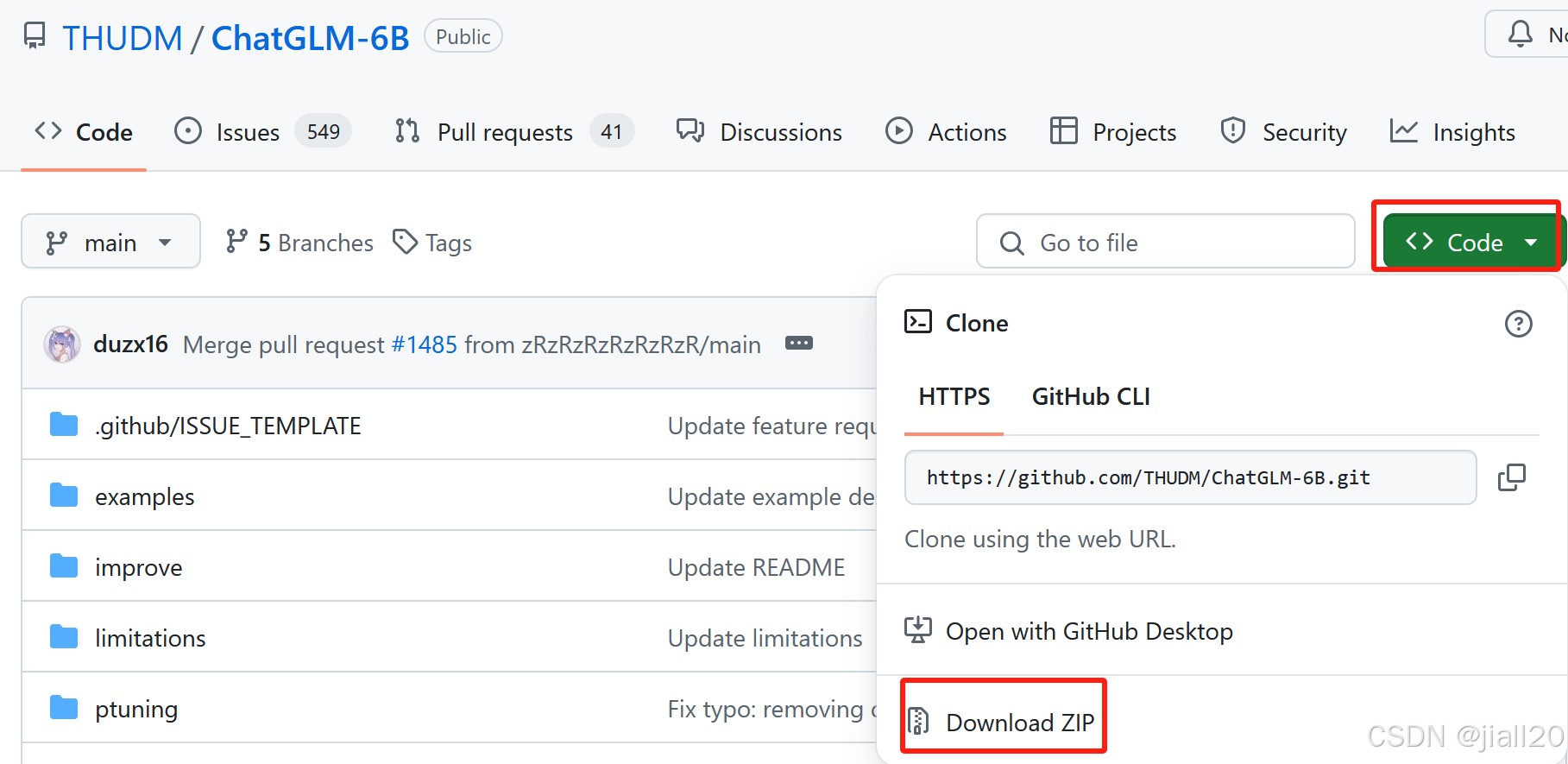The width and height of the screenshot is (1568, 764).
Task: Open the Security tab
Action: pos(1283,132)
